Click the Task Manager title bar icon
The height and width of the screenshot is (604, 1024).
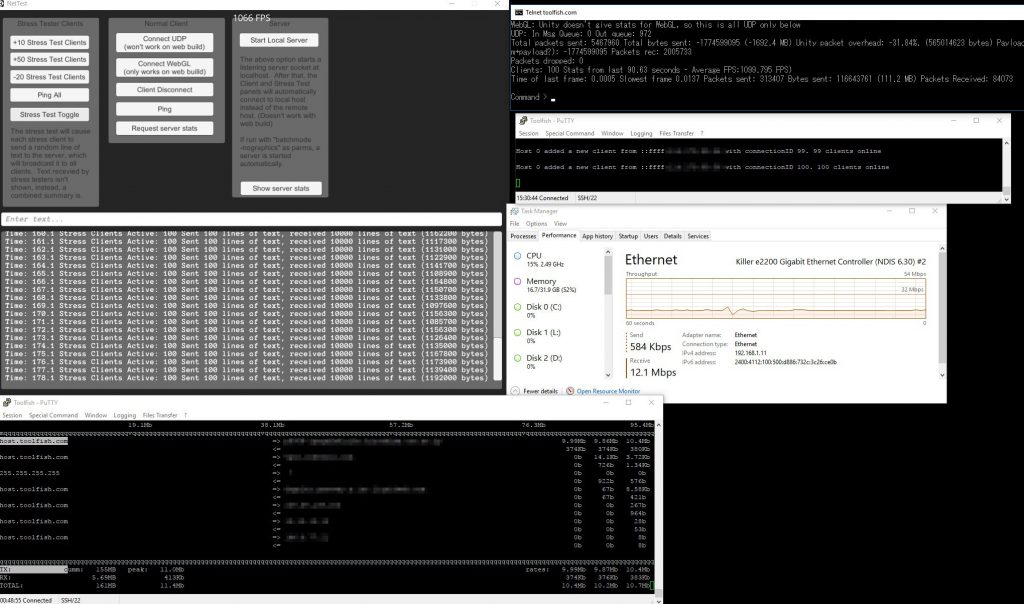point(514,211)
